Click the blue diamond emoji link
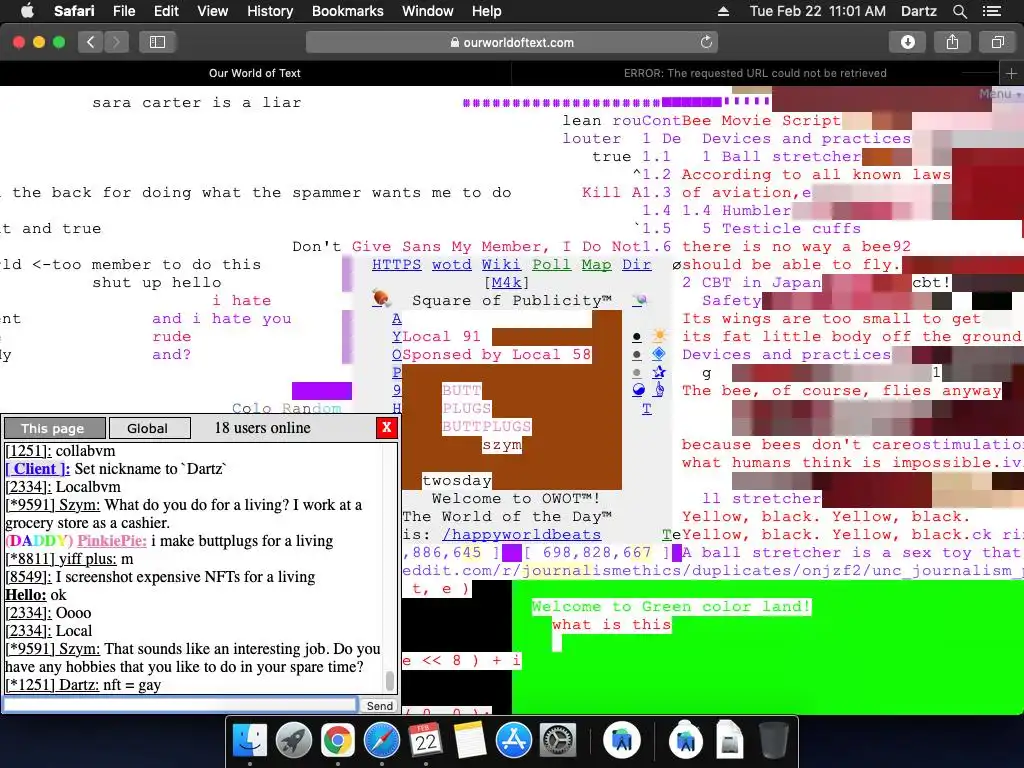Image resolution: width=1024 pixels, height=768 pixels. pos(659,354)
